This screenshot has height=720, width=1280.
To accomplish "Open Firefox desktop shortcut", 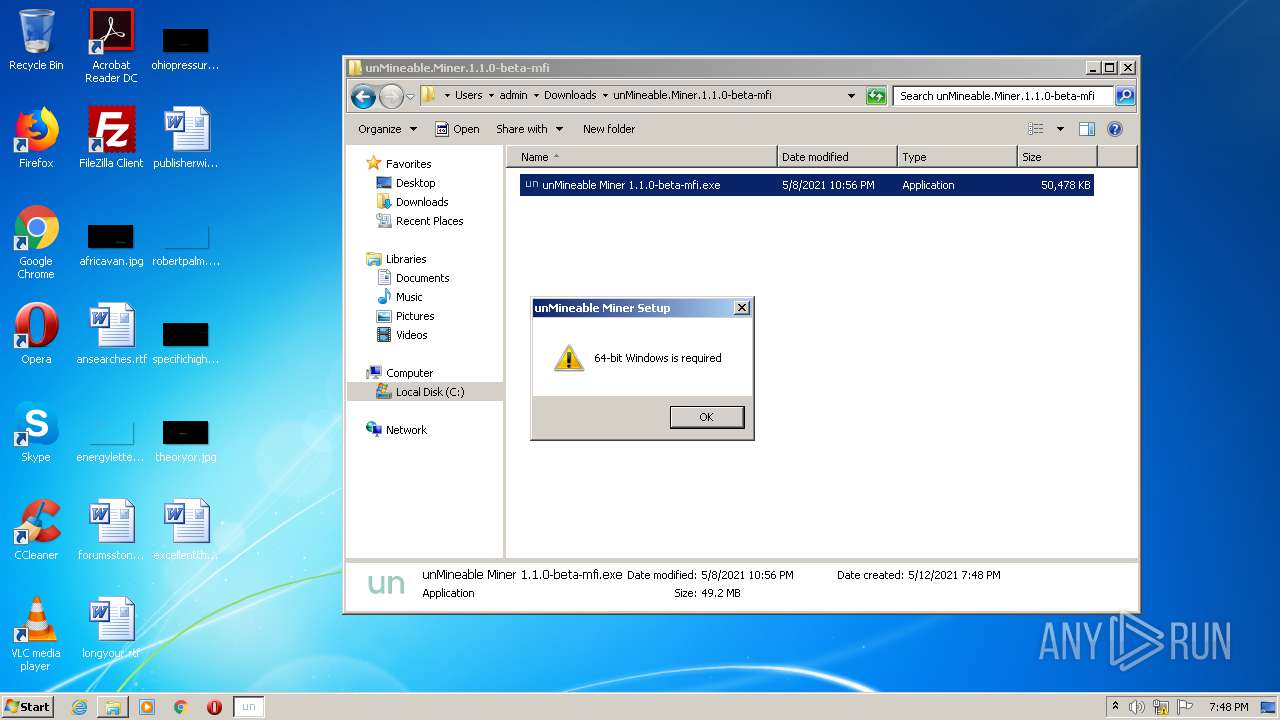I will click(36, 138).
